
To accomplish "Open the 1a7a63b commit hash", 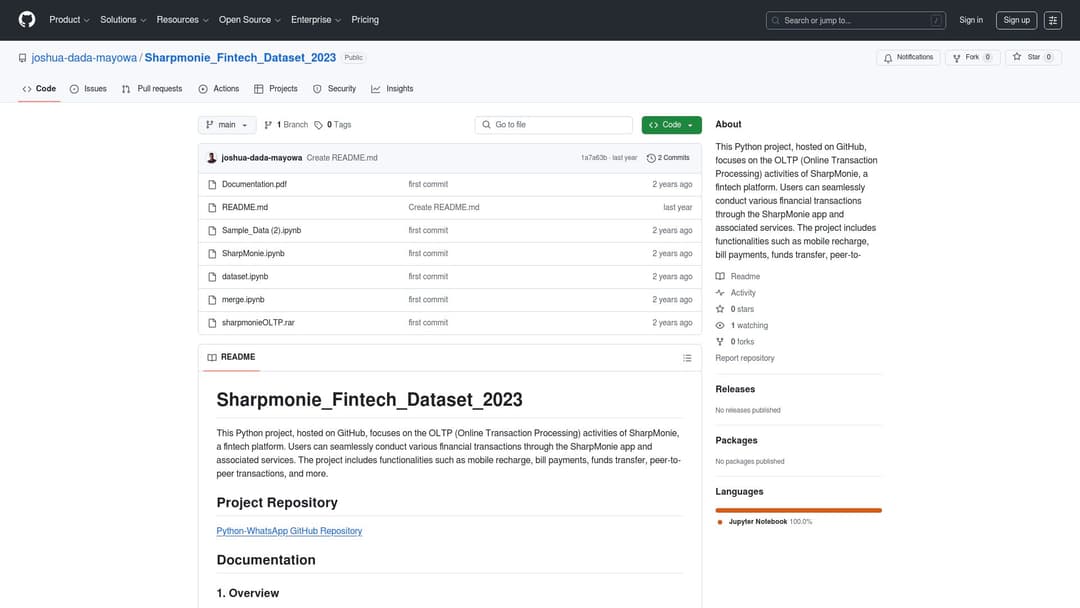I will [x=594, y=158].
